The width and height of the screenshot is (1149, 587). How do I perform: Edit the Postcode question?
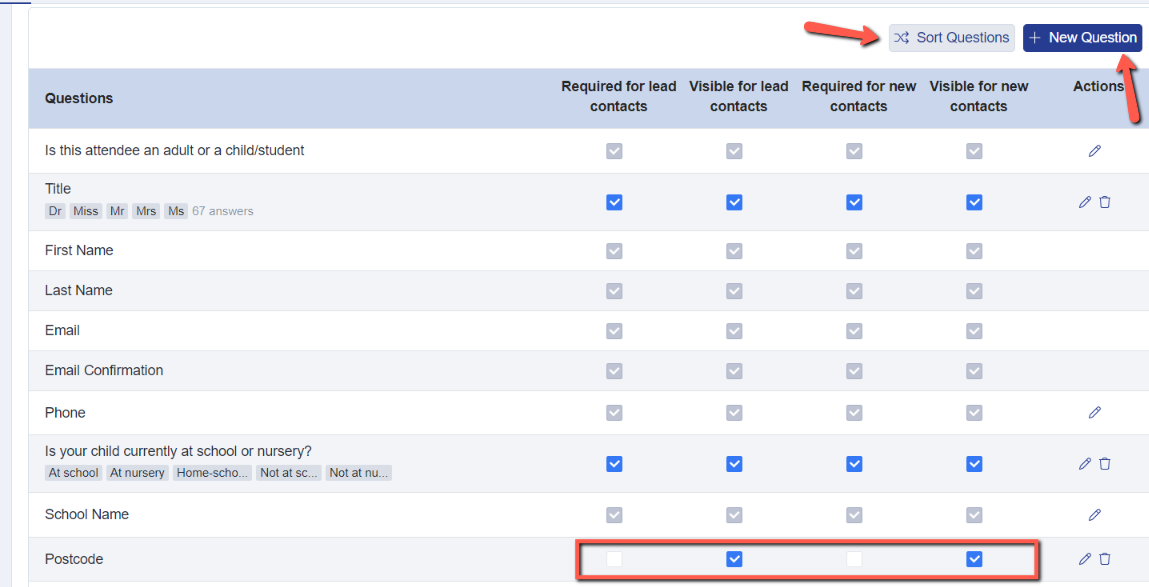point(1084,559)
